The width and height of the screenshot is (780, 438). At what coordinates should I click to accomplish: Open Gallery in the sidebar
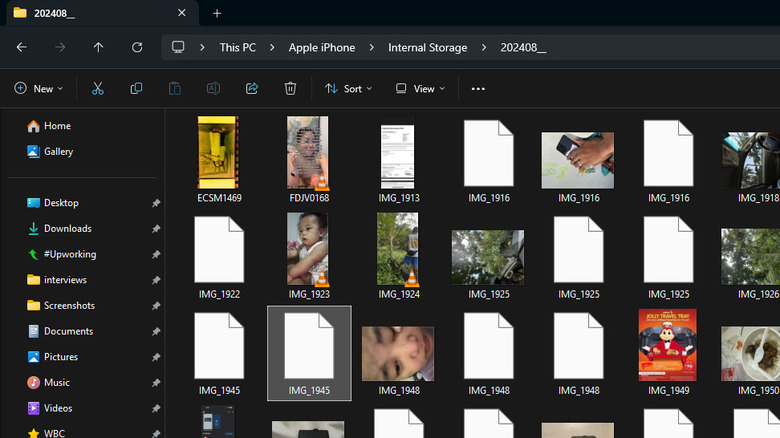click(x=58, y=152)
